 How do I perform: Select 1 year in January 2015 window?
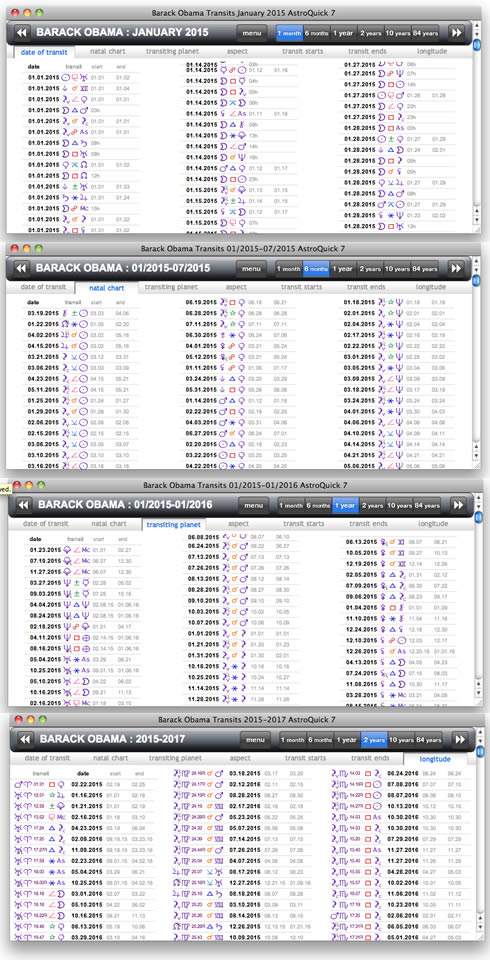pos(344,32)
